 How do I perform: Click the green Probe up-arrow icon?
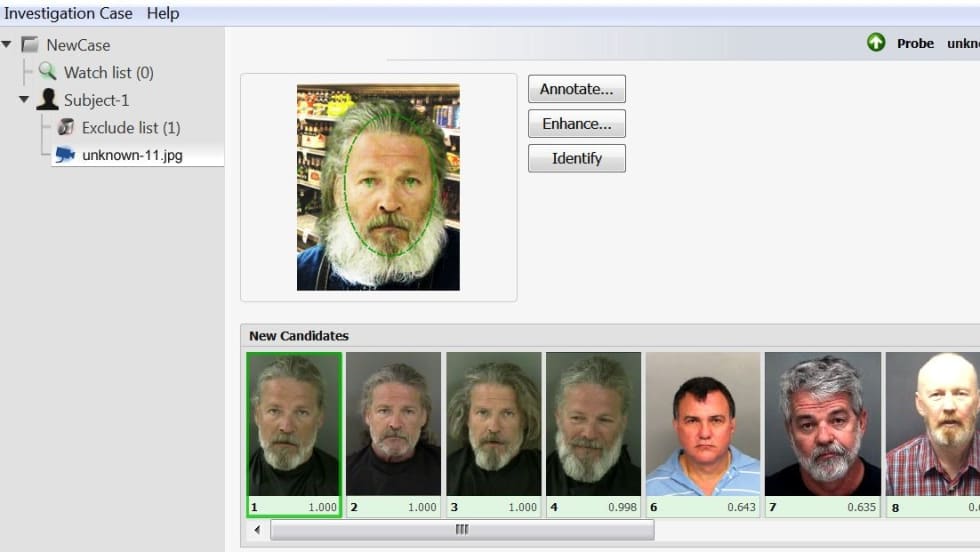(x=876, y=43)
